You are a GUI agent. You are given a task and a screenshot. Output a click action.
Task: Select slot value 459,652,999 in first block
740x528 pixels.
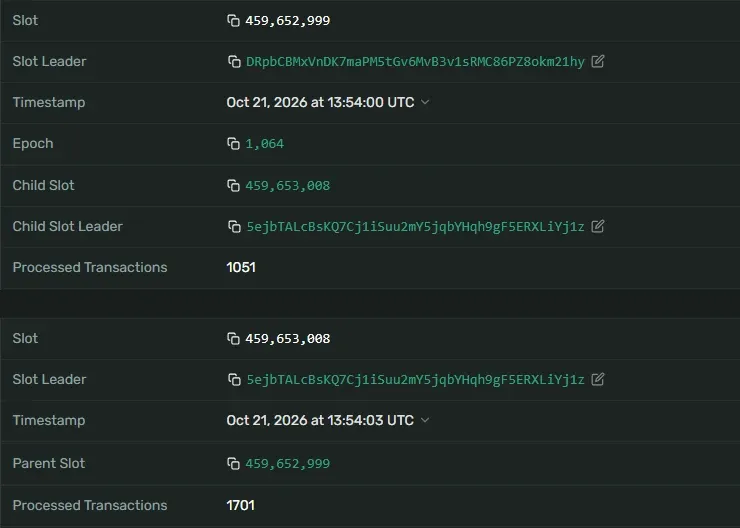point(287,21)
